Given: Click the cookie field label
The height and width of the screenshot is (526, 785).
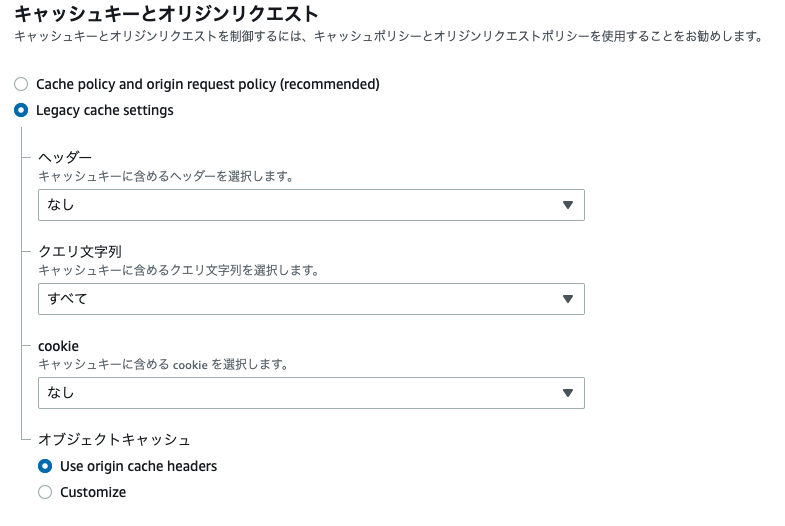Looking at the screenshot, I should 58,346.
